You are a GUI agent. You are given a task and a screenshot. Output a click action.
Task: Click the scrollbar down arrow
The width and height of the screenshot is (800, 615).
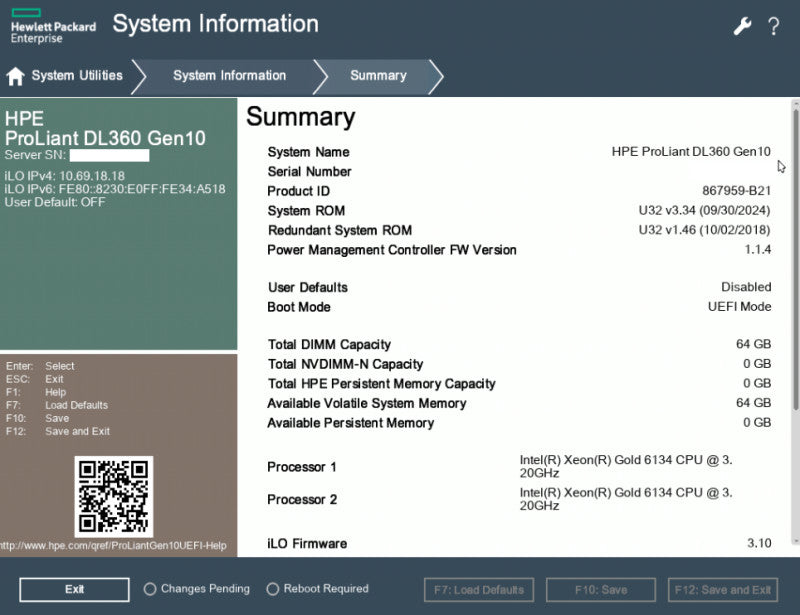(x=795, y=541)
